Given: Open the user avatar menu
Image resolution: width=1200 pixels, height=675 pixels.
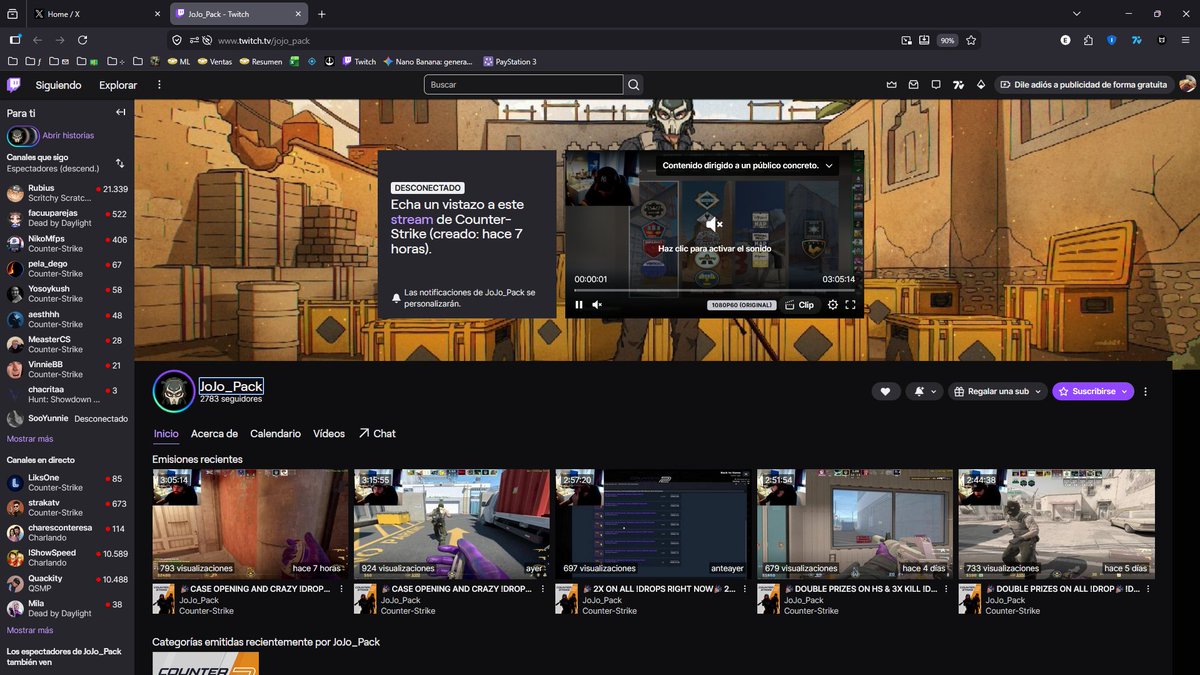Looking at the screenshot, I should pos(1187,85).
